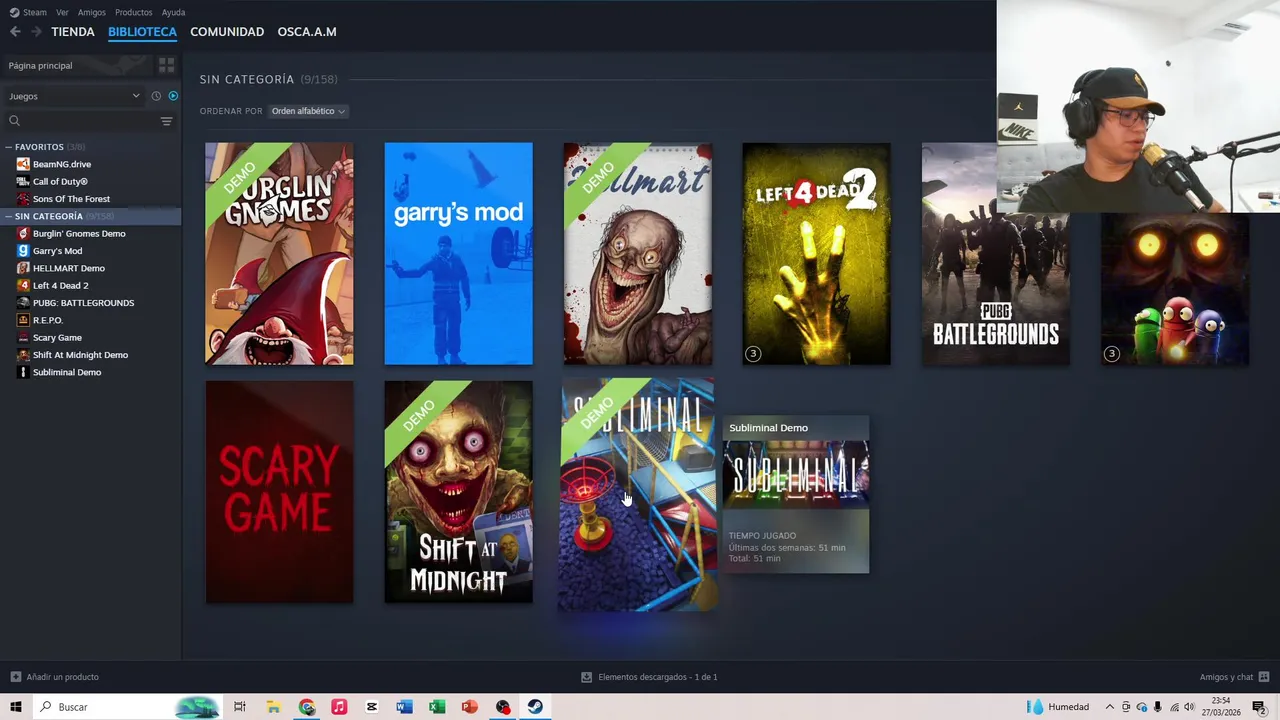Collapse the FAVORITOS category
The width and height of the screenshot is (1280, 720).
9,147
